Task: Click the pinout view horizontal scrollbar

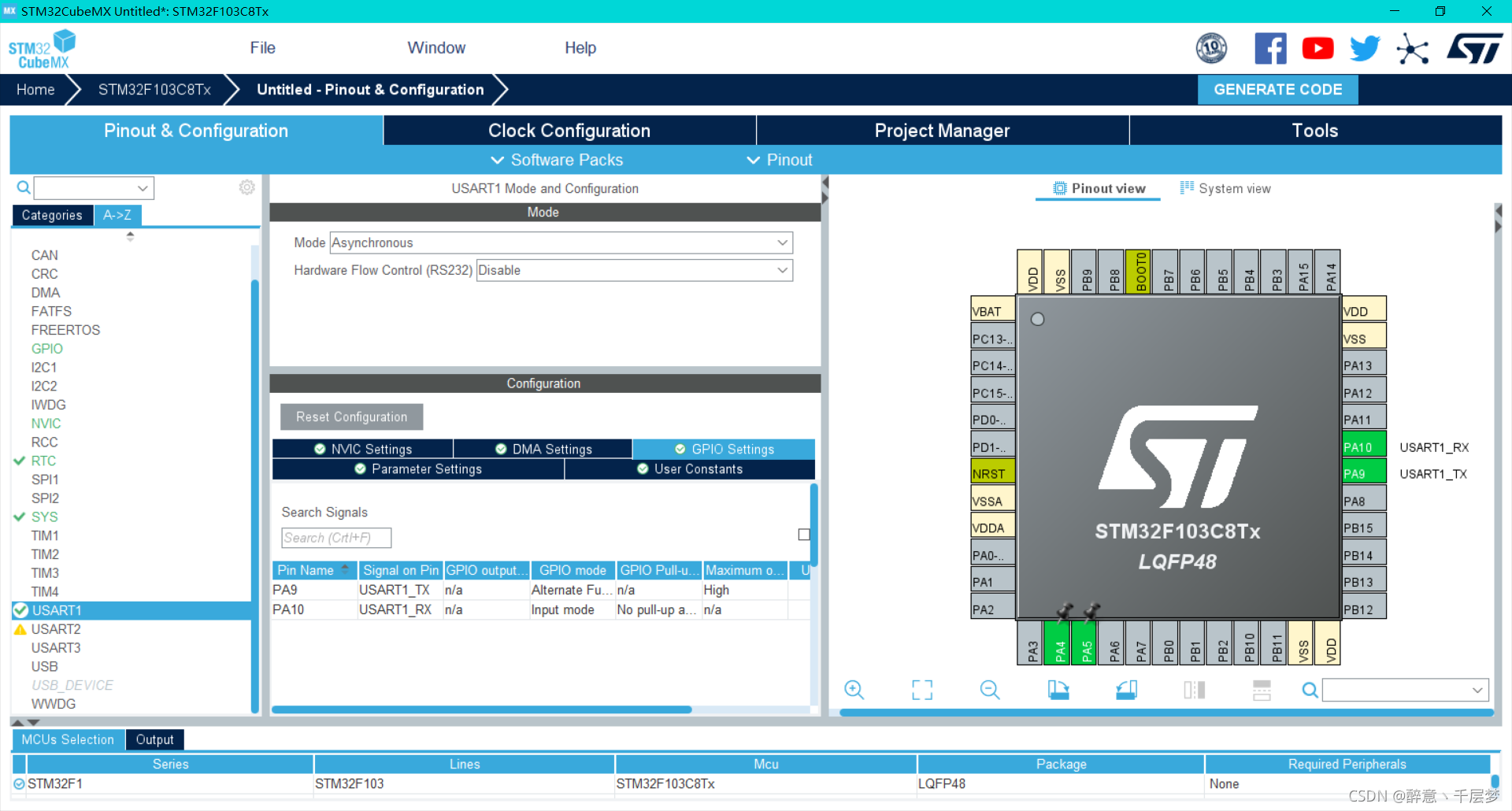Action: (1166, 712)
